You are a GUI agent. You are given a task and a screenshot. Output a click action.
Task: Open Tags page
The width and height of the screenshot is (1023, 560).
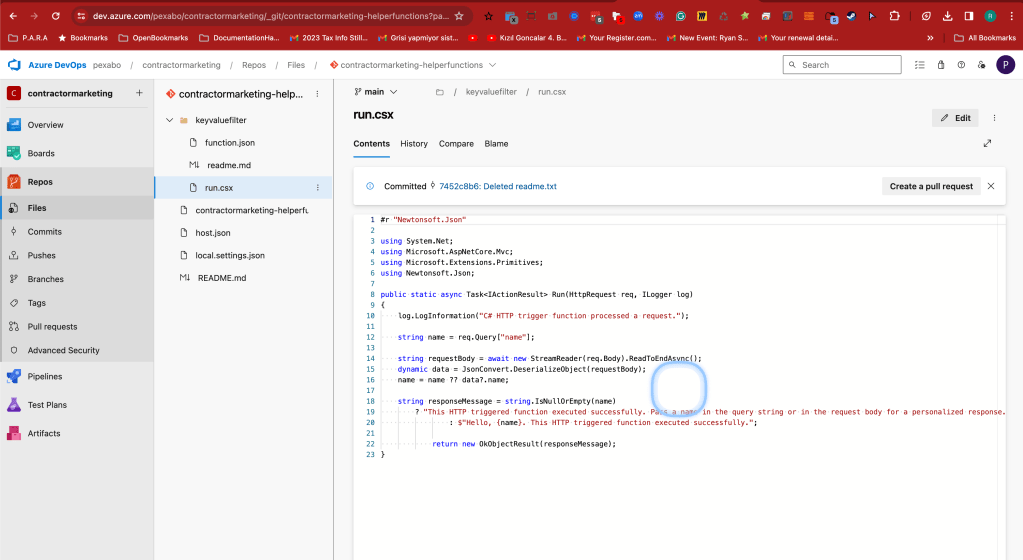click(x=37, y=303)
